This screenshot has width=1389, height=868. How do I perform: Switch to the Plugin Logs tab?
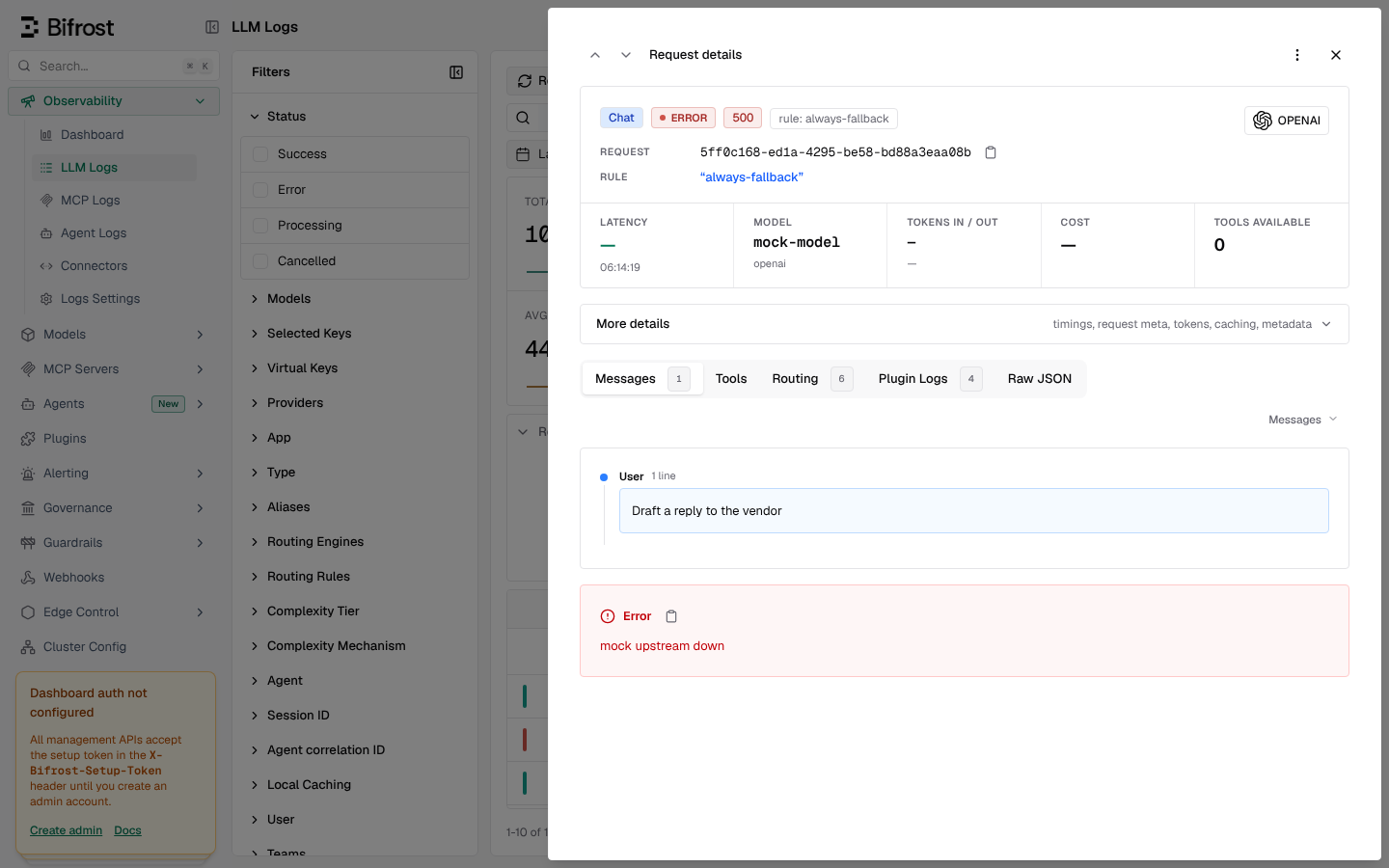tap(930, 379)
